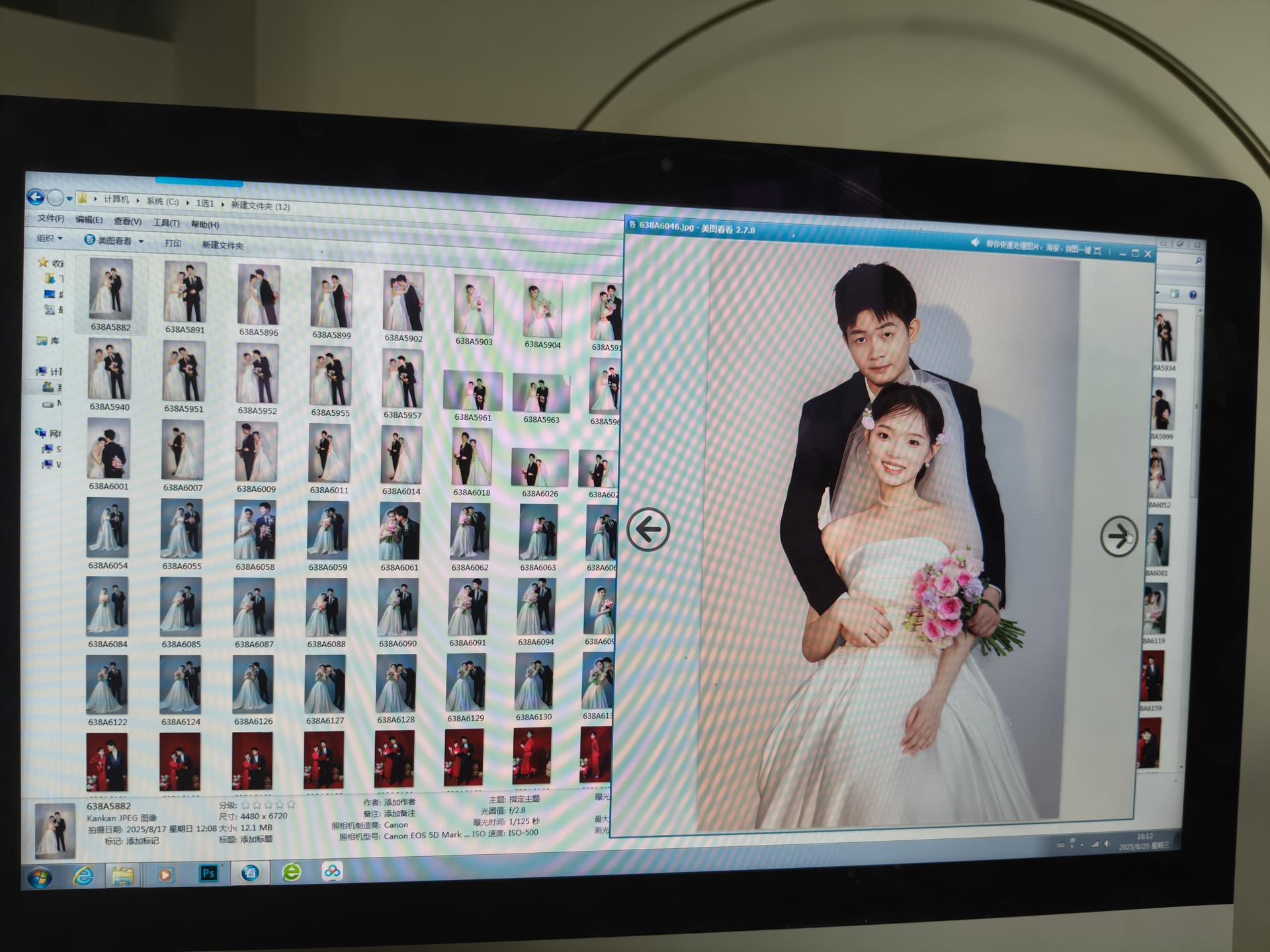Select thumbnail 638A5903

tap(474, 310)
